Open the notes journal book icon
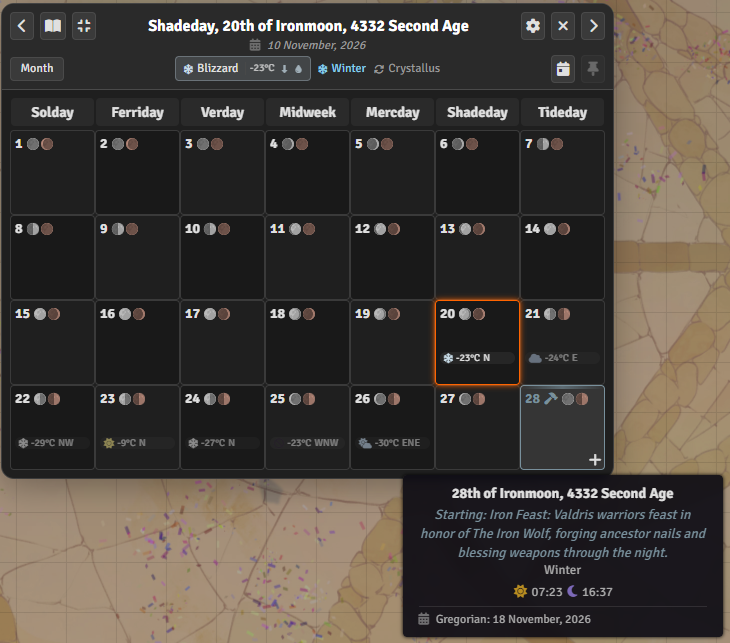Image resolution: width=730 pixels, height=643 pixels. pyautogui.click(x=53, y=26)
